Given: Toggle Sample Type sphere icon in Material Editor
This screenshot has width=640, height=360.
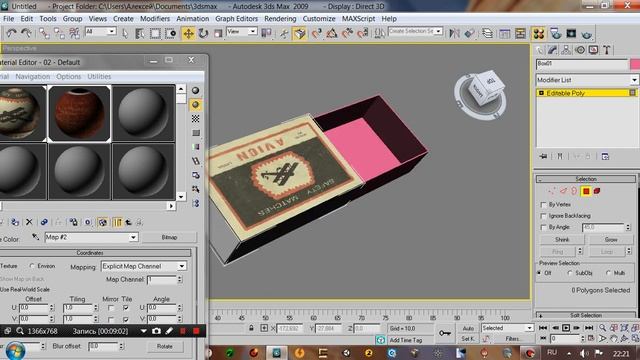Looking at the screenshot, I should click(196, 91).
